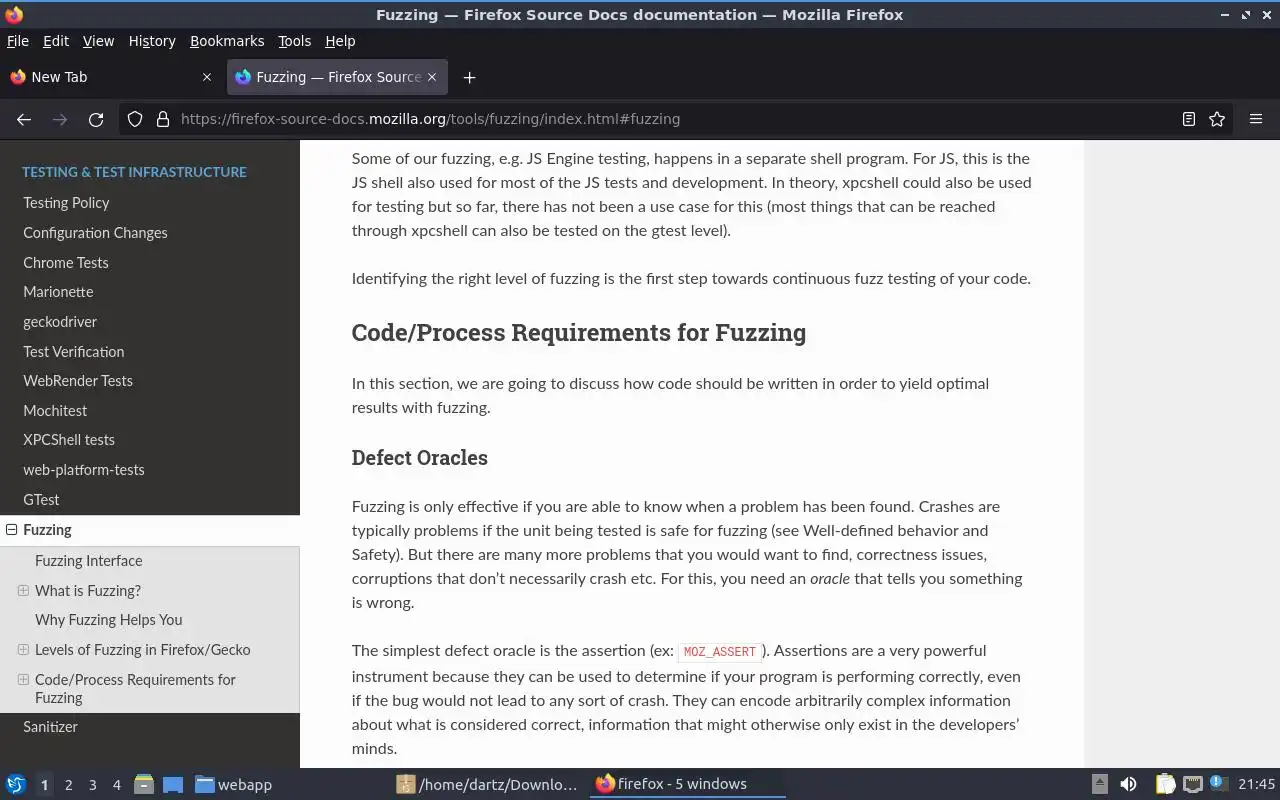Select the Fuzzing — Firefox Source tab
Screen dimensions: 1280x800
[x=337, y=77]
